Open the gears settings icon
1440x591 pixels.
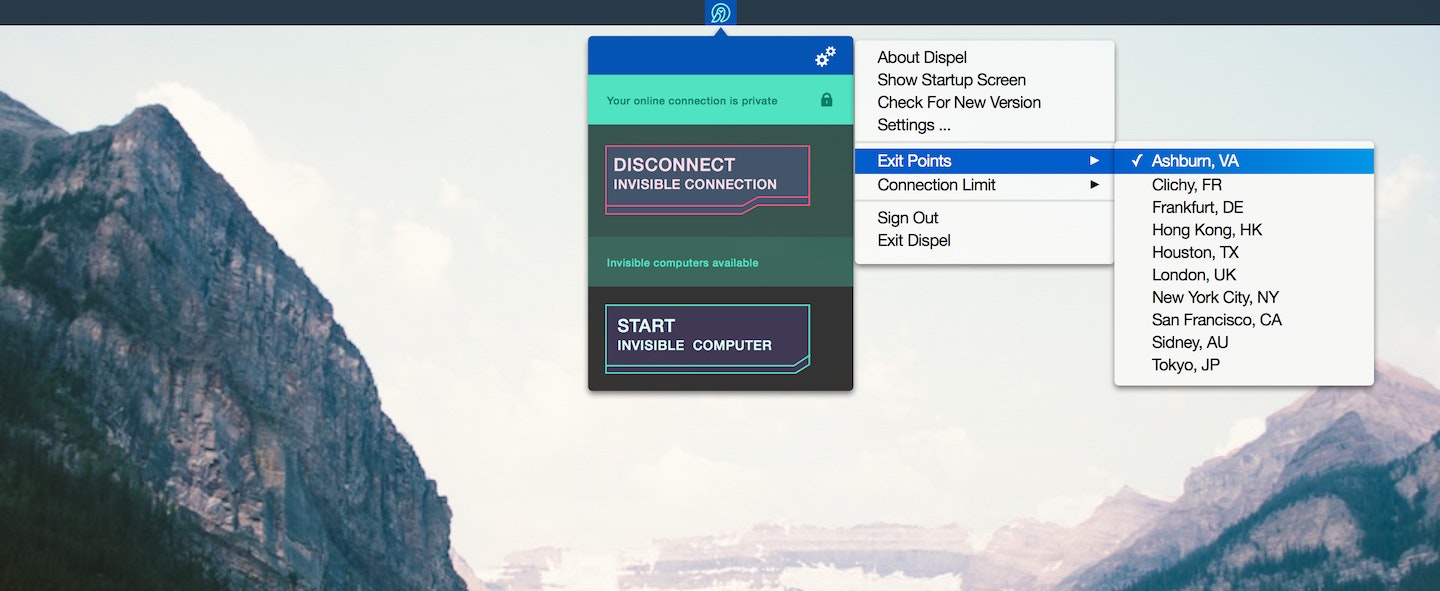coord(825,57)
